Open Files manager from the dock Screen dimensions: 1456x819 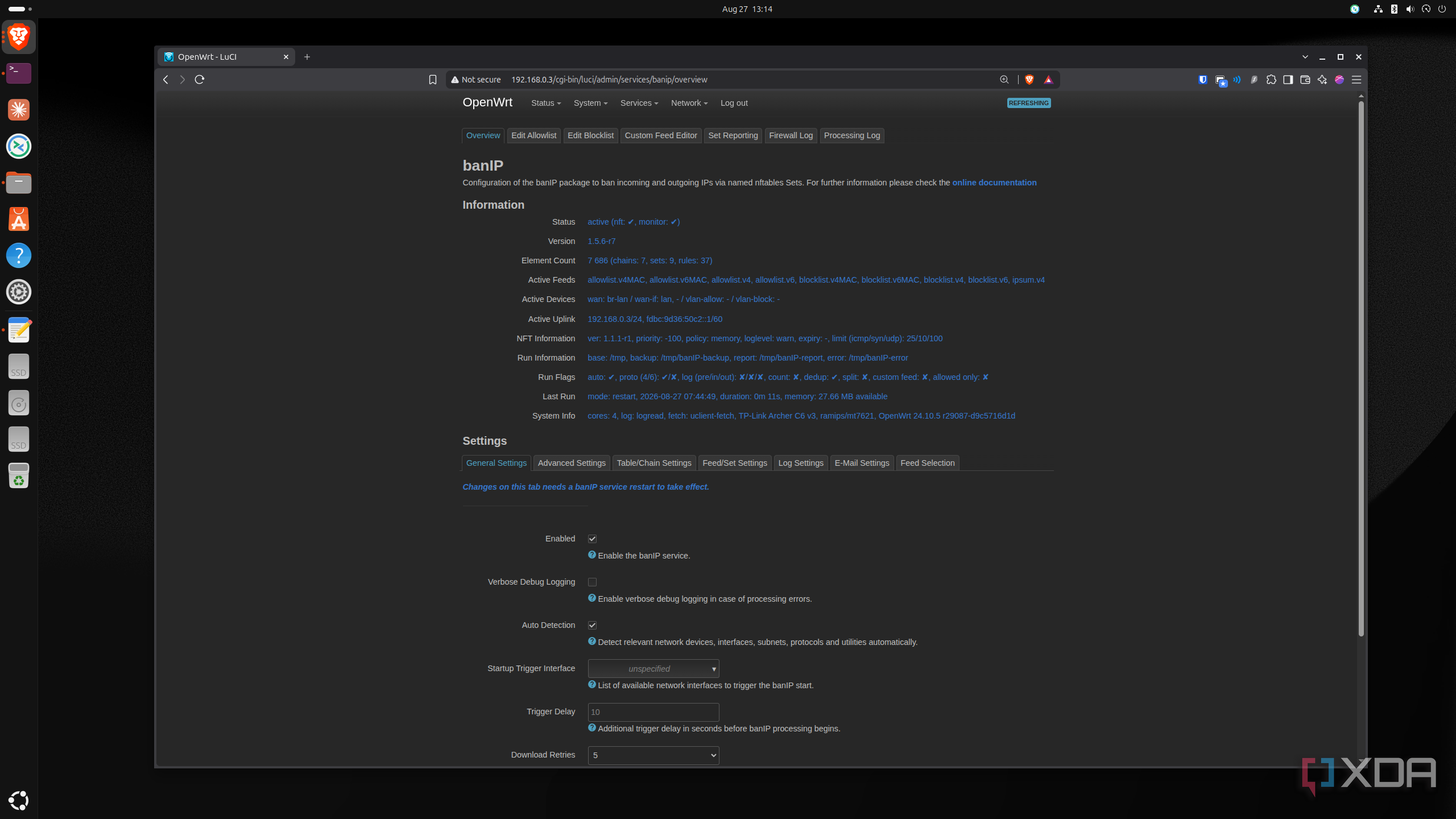coord(19,183)
